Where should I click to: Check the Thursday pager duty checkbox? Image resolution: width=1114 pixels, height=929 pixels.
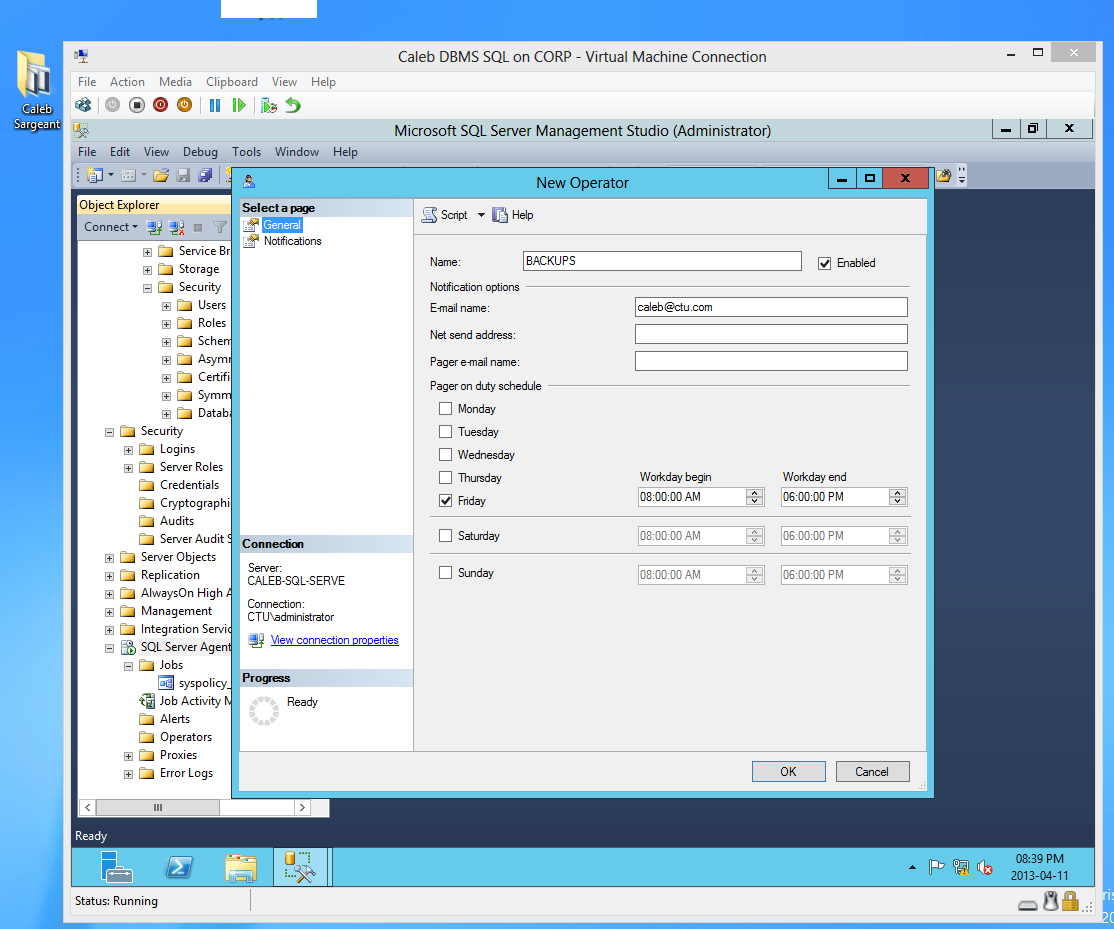click(x=445, y=477)
